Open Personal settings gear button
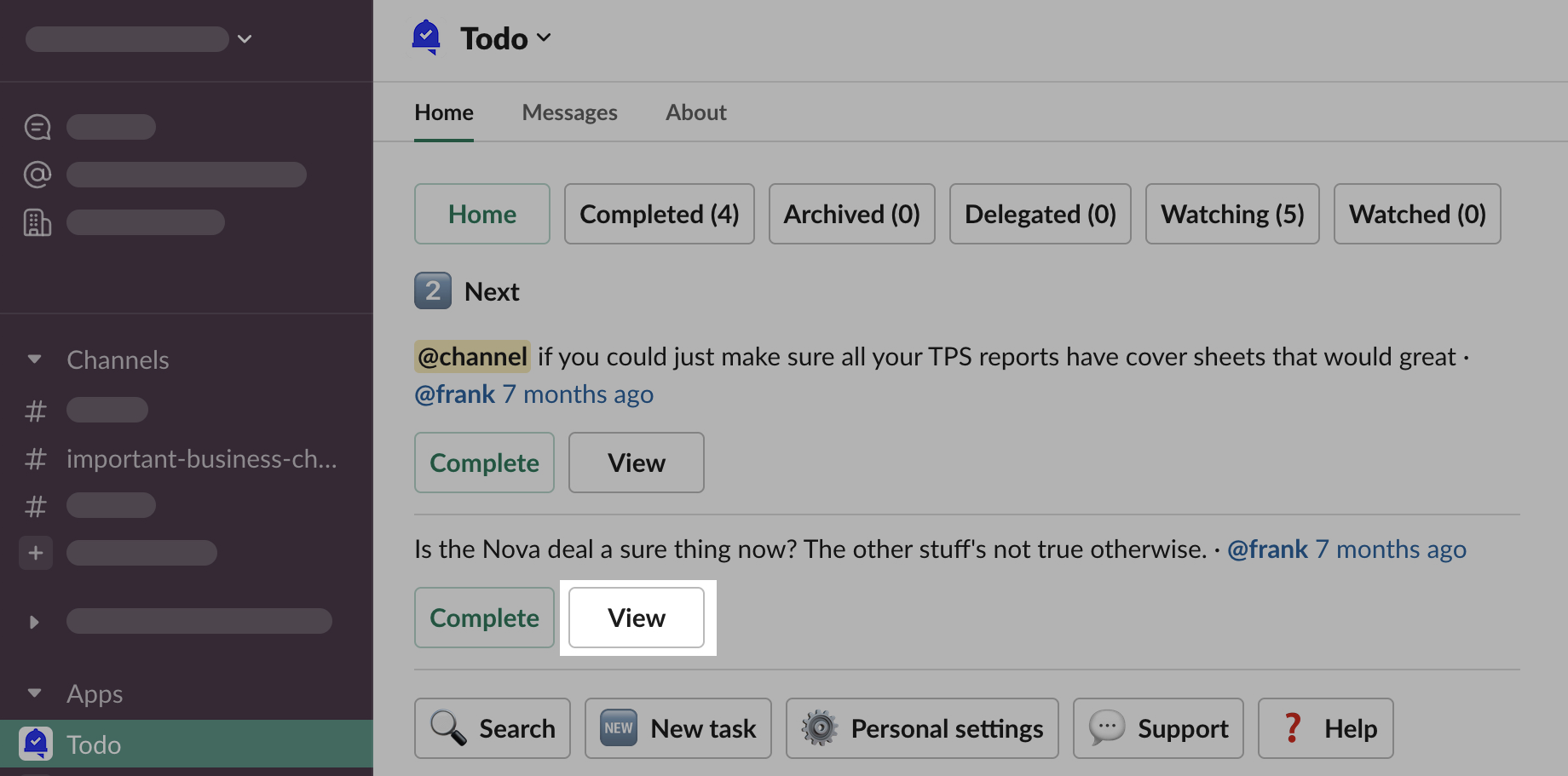Viewport: 1568px width, 776px height. click(x=921, y=728)
